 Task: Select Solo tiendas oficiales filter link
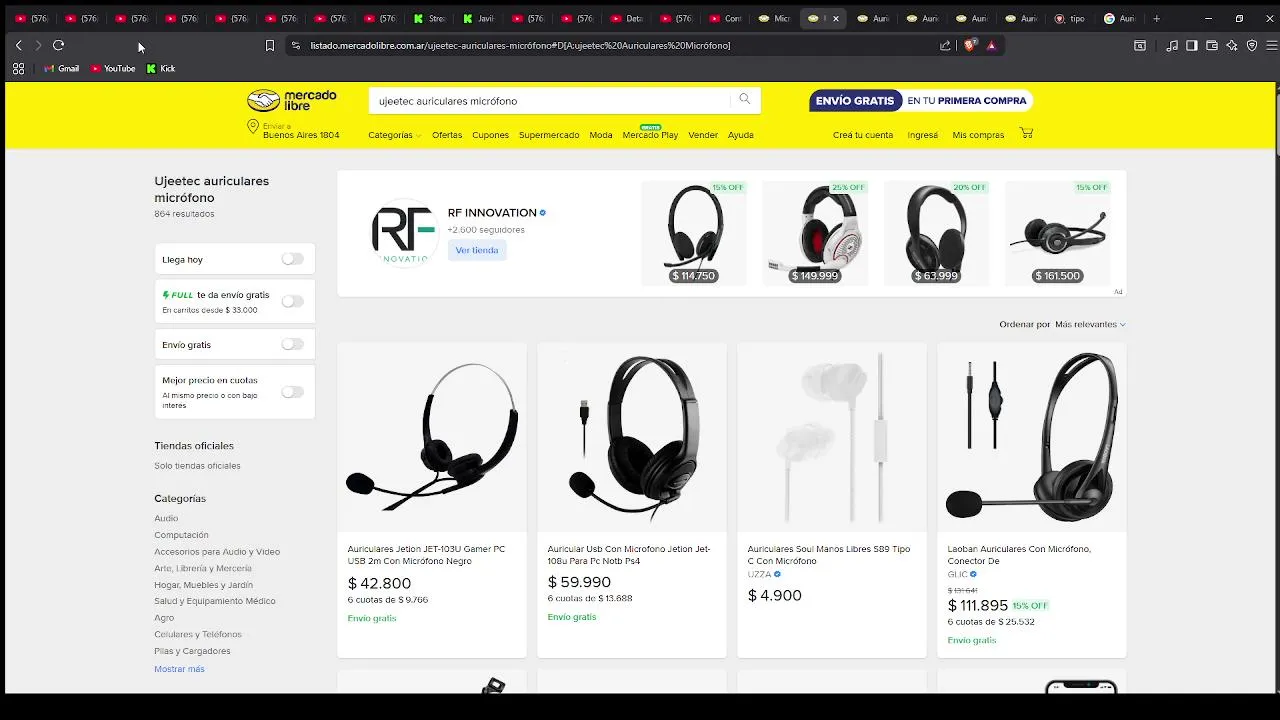tap(197, 466)
